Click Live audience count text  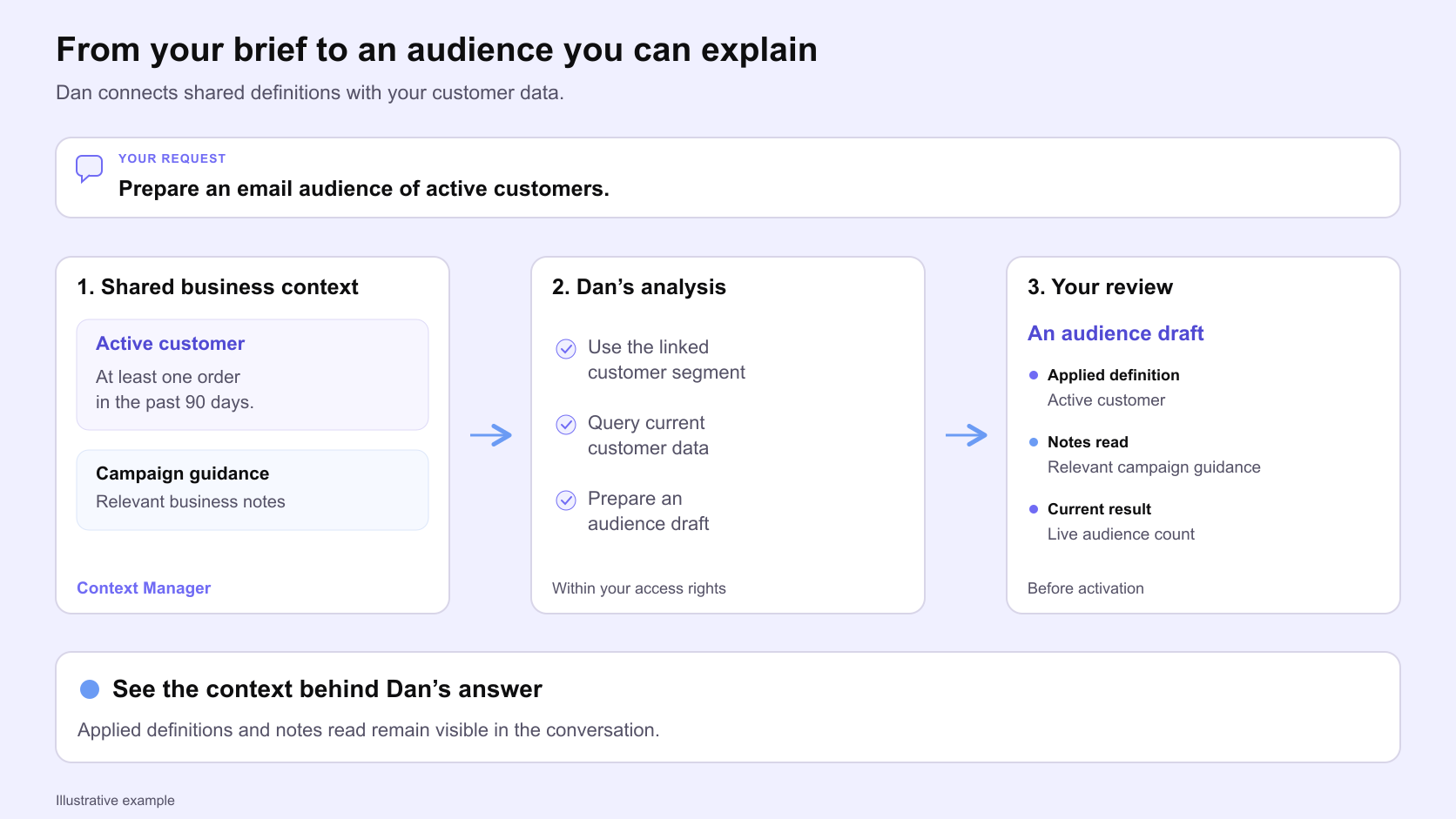(1121, 534)
